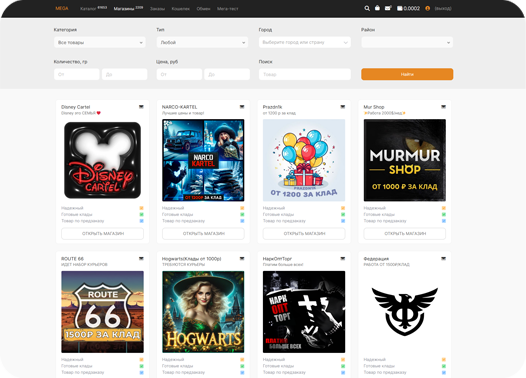Screen dimensions: 526x378
Task: Click the message icon on ROUTE 66 card
Action: [x=141, y=259]
